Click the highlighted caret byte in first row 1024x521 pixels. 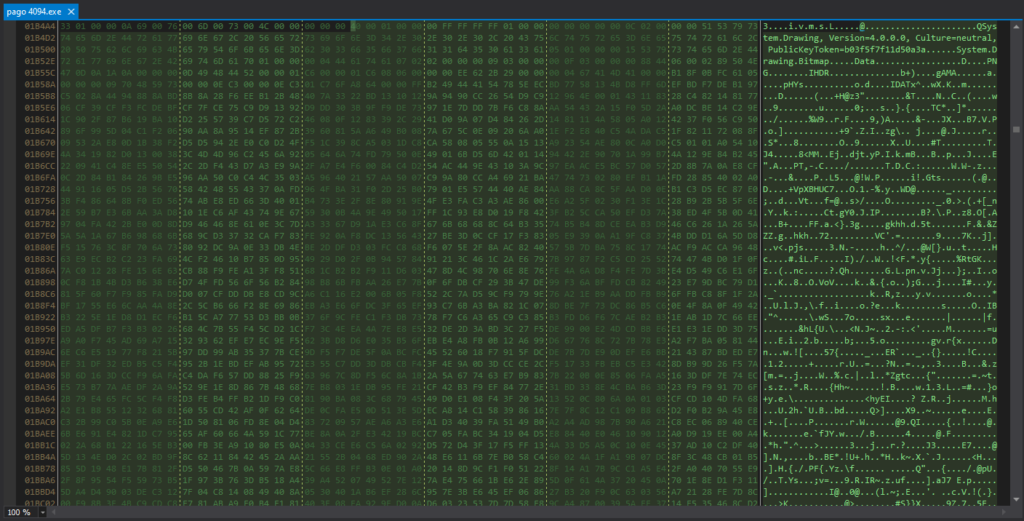tap(354, 26)
